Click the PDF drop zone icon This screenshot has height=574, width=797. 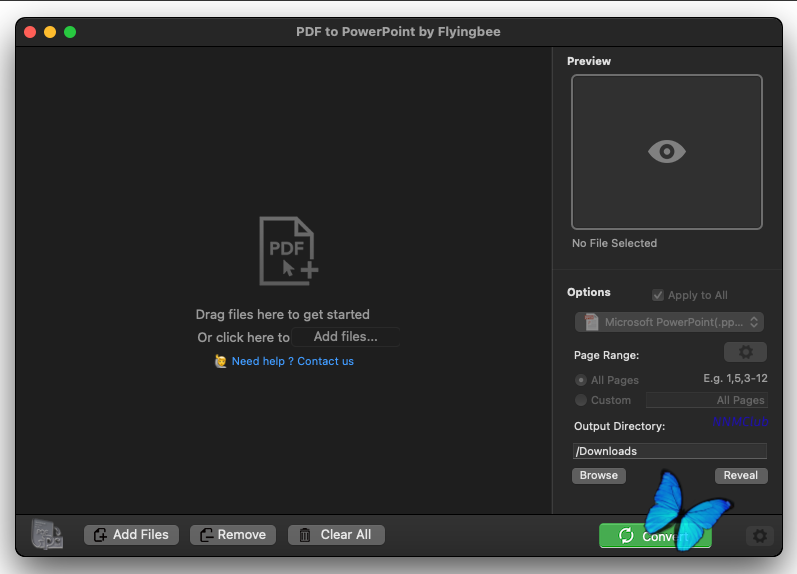point(289,251)
